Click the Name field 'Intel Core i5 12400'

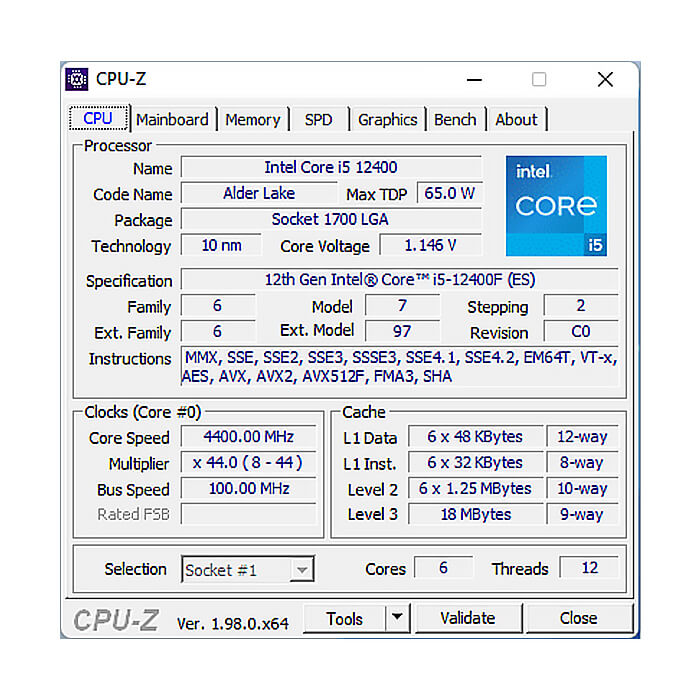331,167
